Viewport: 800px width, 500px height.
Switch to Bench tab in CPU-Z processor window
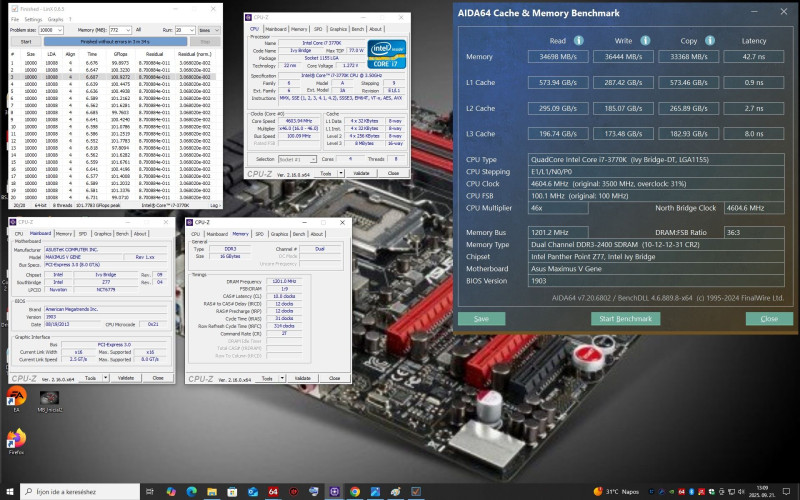pos(358,29)
